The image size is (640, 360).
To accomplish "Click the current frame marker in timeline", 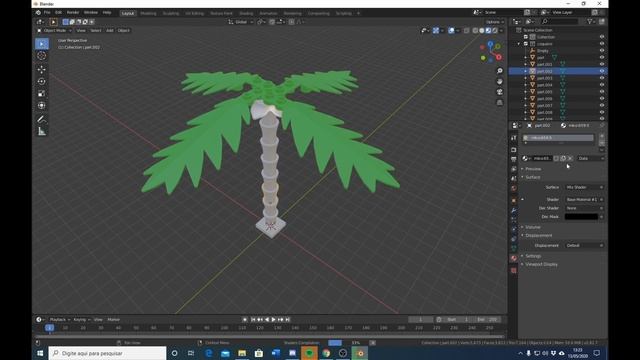I will (49, 328).
